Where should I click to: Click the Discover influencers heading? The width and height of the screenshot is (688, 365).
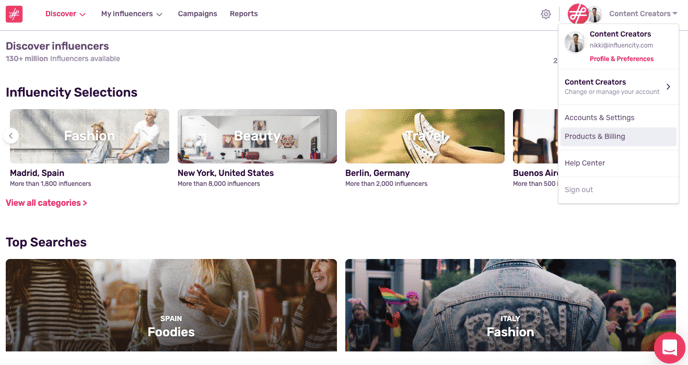click(x=57, y=46)
